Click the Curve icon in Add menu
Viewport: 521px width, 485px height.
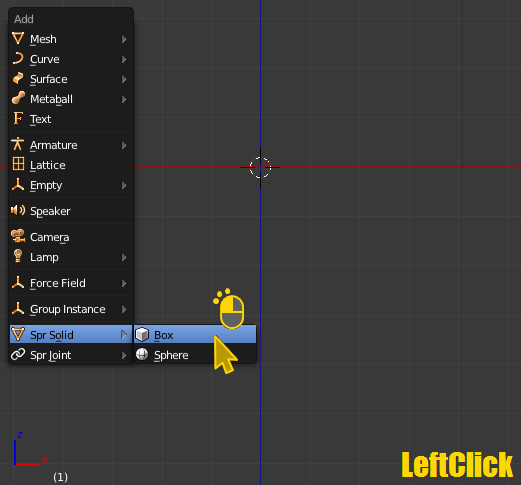pos(18,59)
